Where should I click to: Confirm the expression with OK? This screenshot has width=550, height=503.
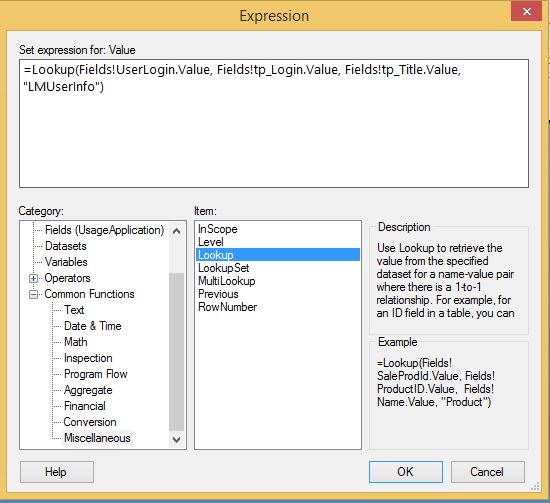405,472
